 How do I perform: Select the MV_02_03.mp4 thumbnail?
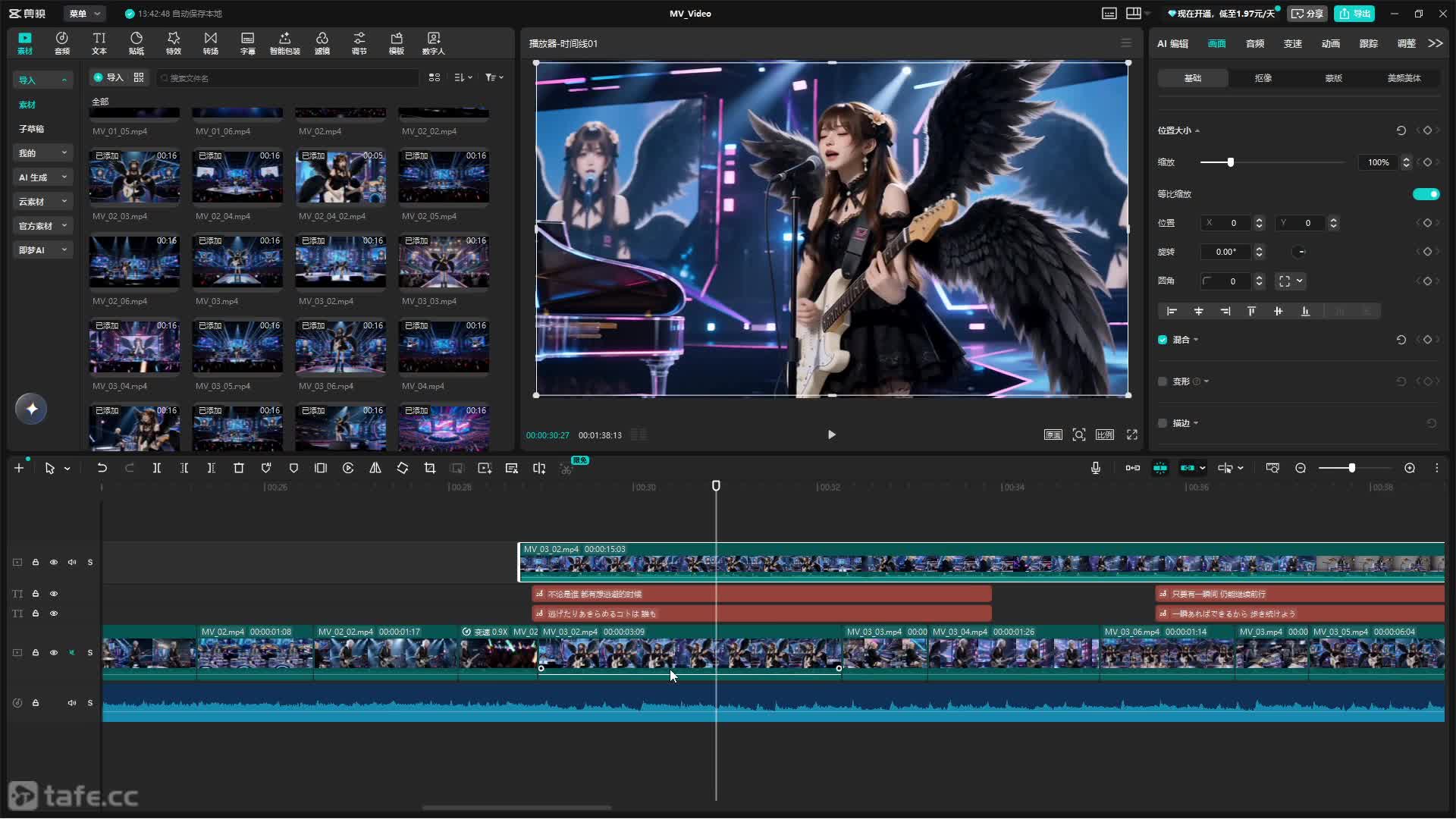(134, 177)
